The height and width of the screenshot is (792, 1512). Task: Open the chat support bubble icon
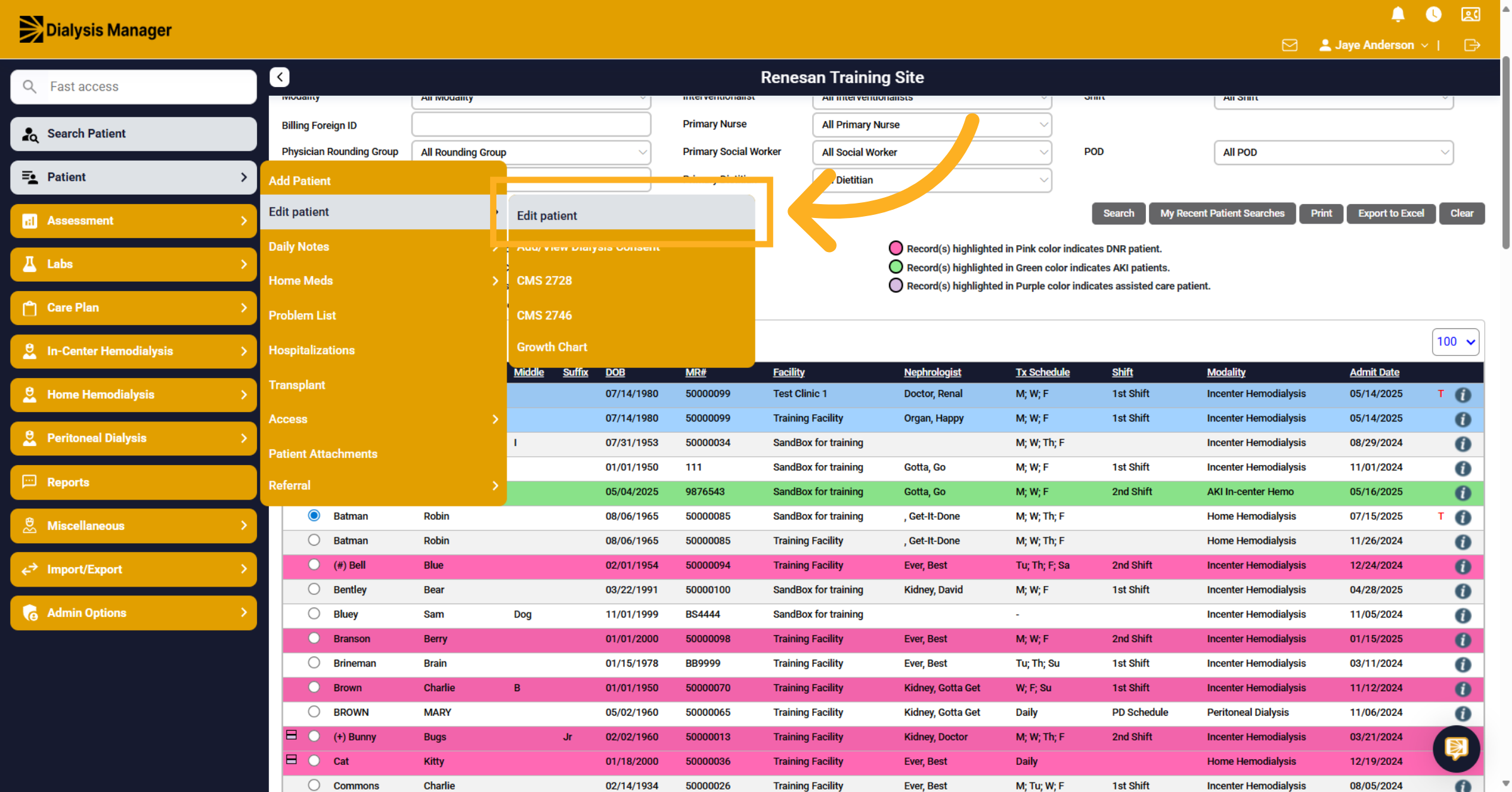[1456, 749]
